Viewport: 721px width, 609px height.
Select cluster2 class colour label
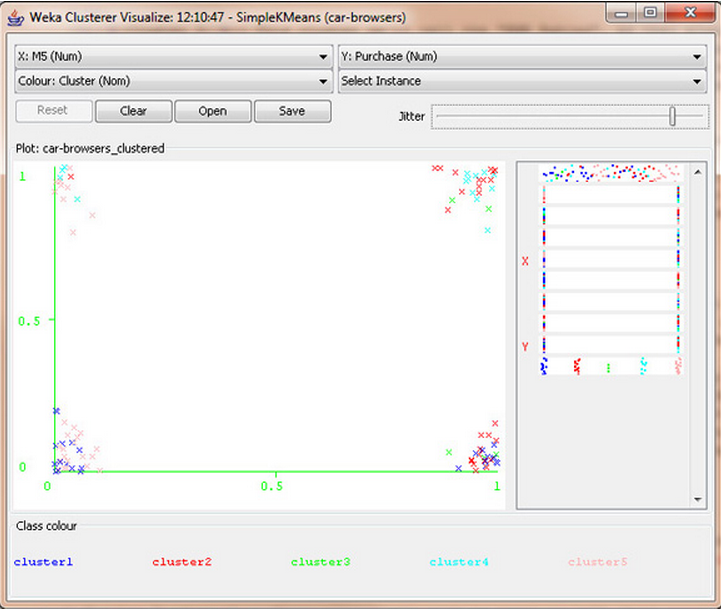182,562
